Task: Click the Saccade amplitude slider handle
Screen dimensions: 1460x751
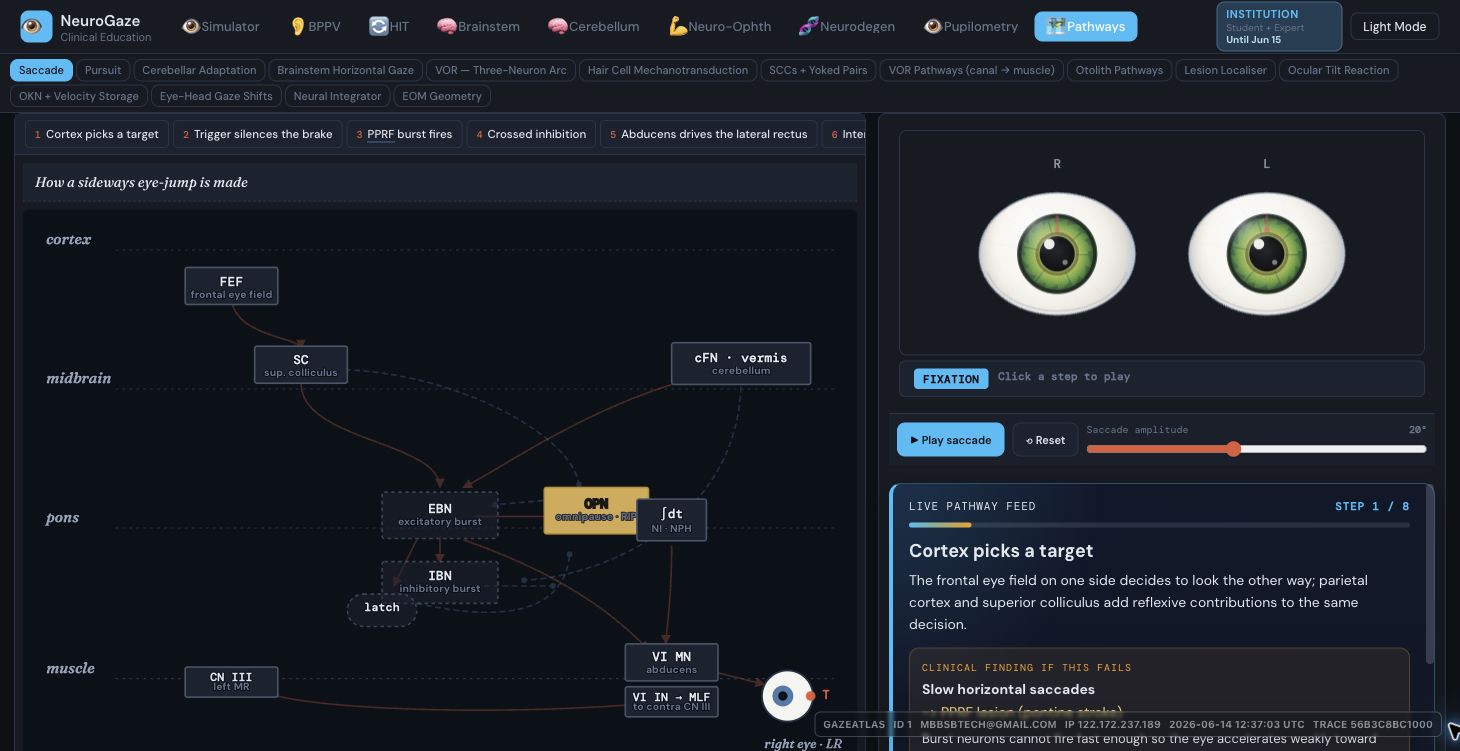Action: [x=1234, y=449]
